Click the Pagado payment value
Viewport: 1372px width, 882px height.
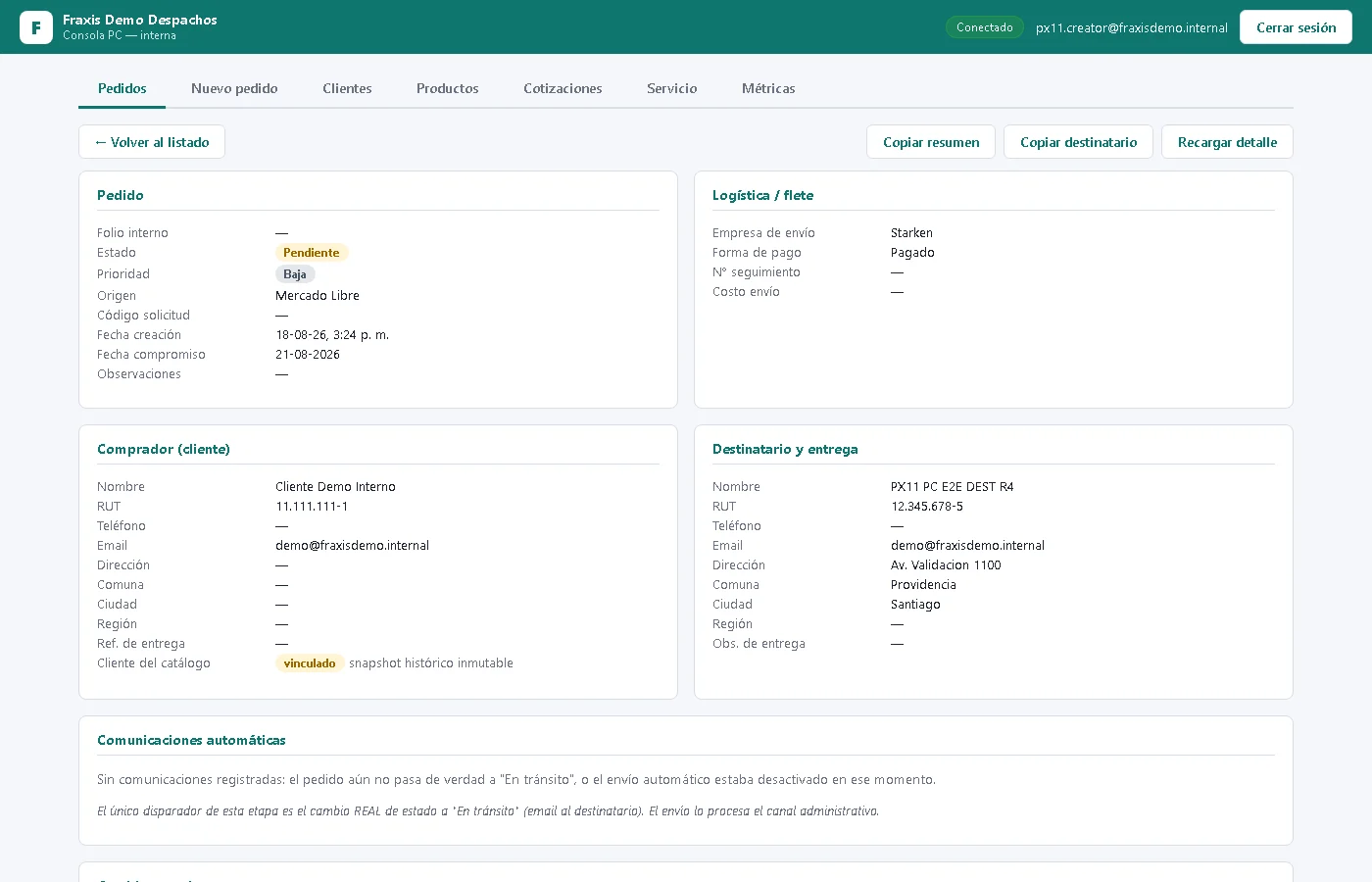point(912,253)
